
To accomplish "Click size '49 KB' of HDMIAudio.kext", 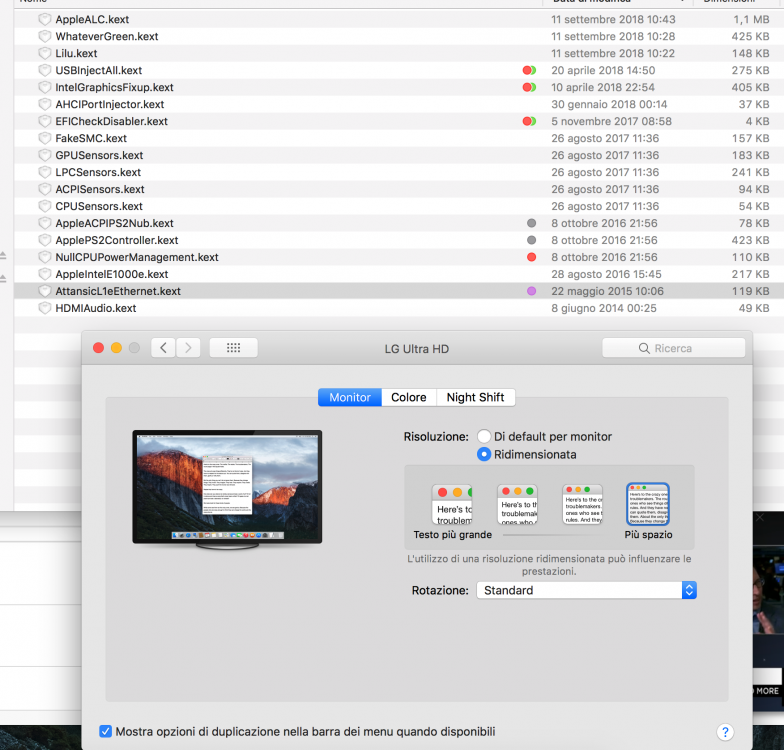I will [754, 308].
